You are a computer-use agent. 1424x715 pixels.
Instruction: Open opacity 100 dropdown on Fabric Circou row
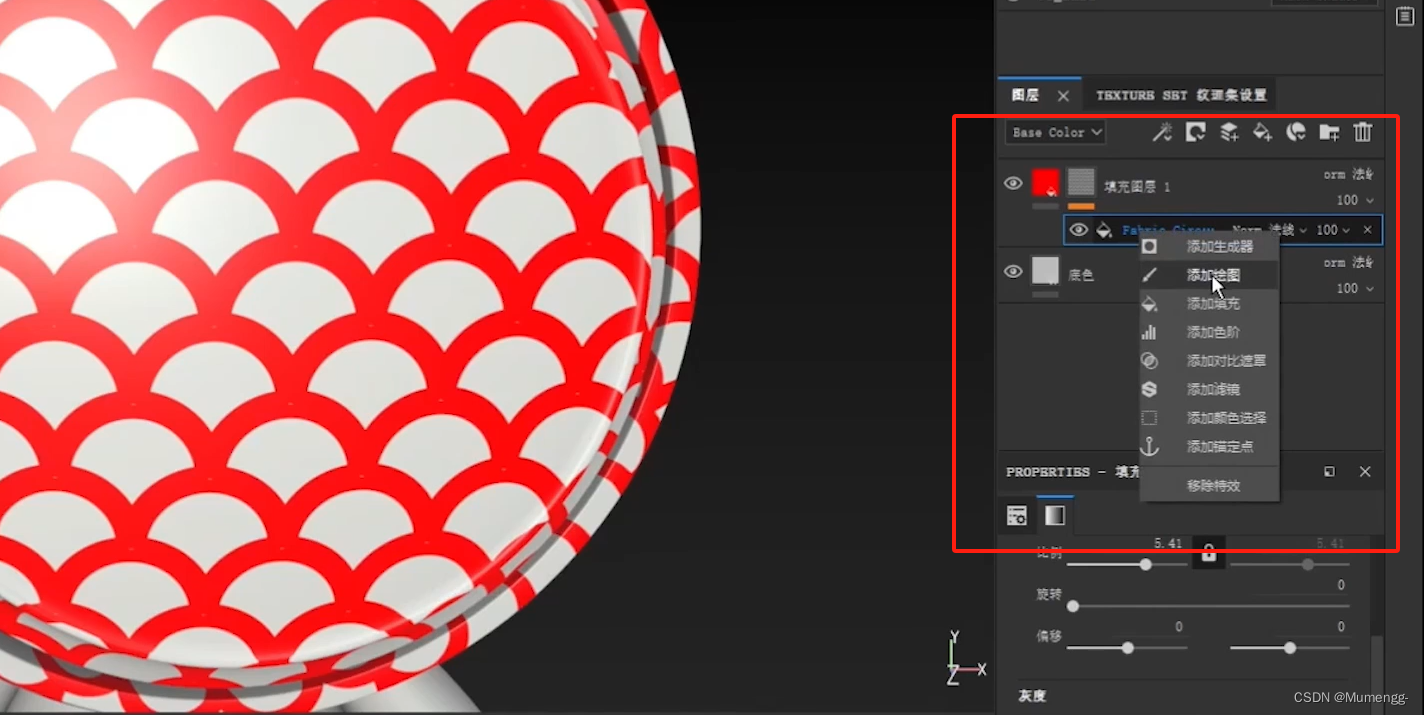pyautogui.click(x=1333, y=230)
